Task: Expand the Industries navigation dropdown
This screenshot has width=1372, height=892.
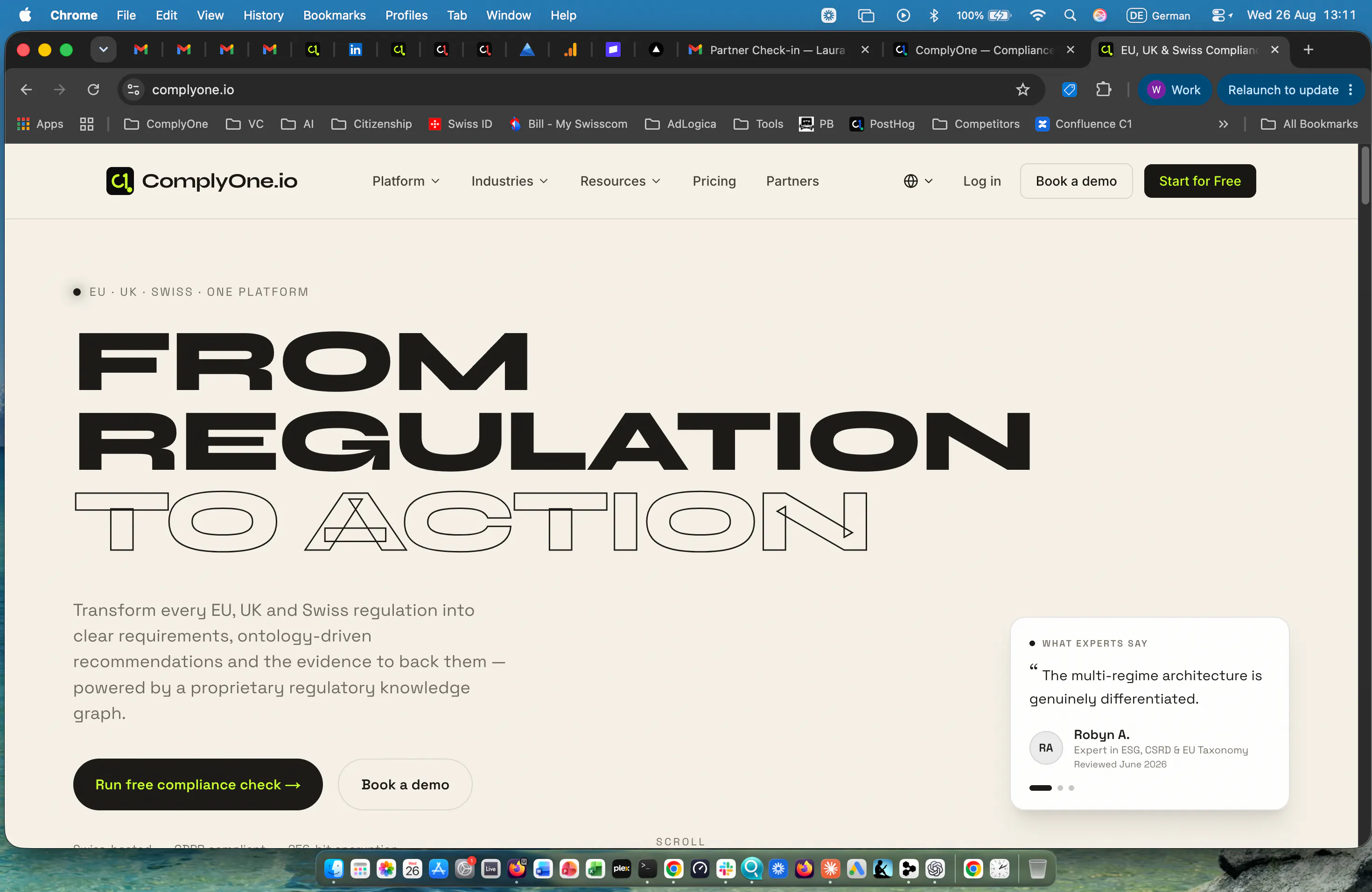Action: (509, 181)
